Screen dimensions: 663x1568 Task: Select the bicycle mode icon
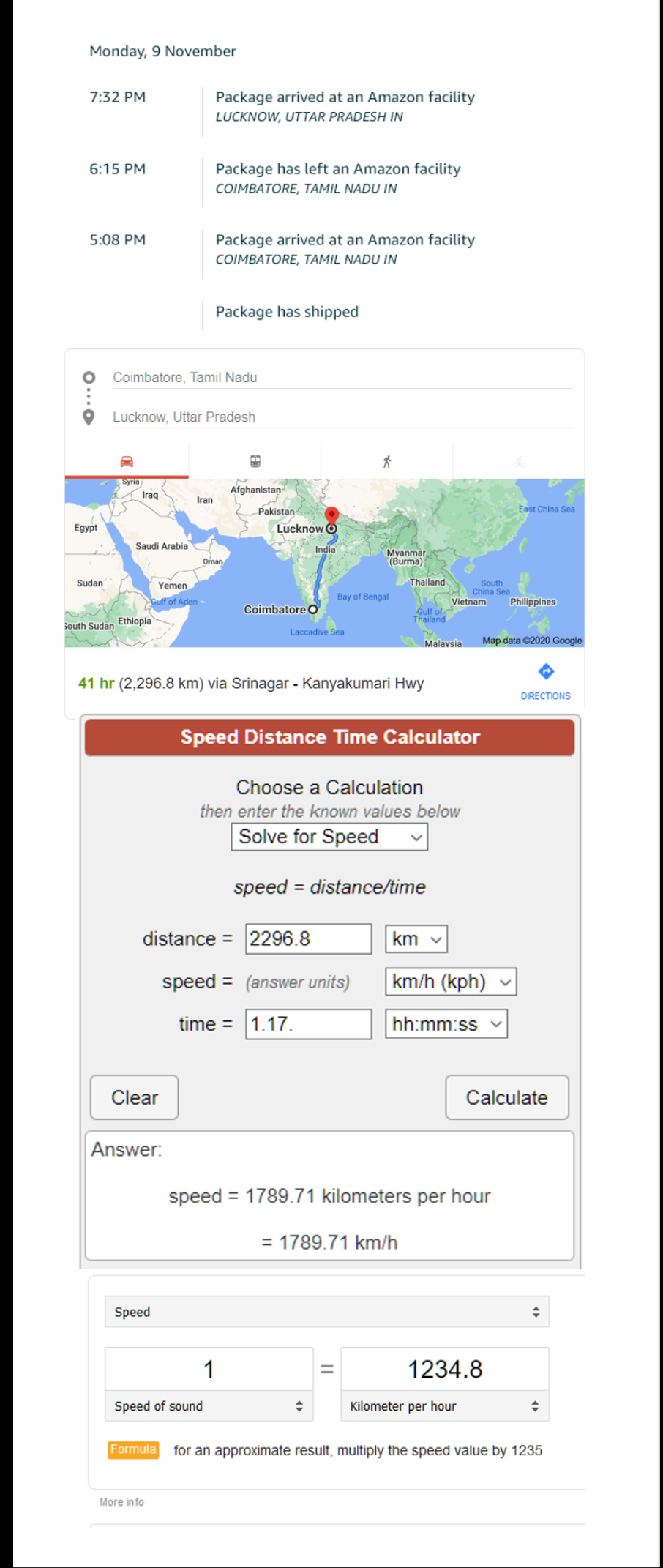click(519, 461)
